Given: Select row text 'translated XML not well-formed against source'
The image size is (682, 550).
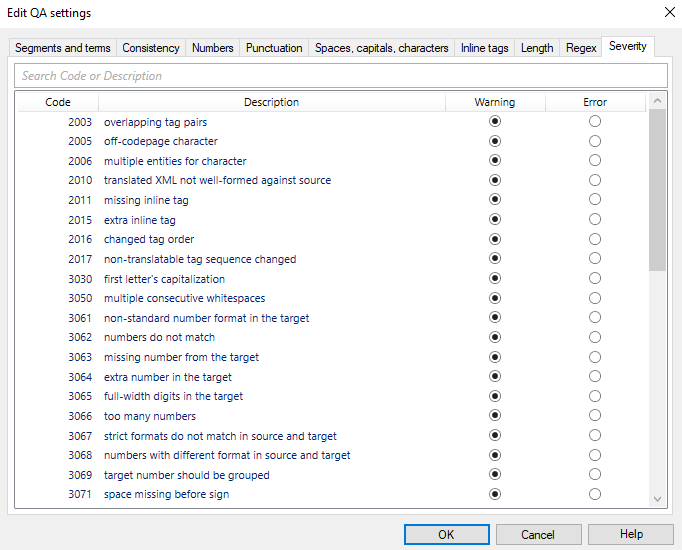Looking at the screenshot, I should coord(217,180).
